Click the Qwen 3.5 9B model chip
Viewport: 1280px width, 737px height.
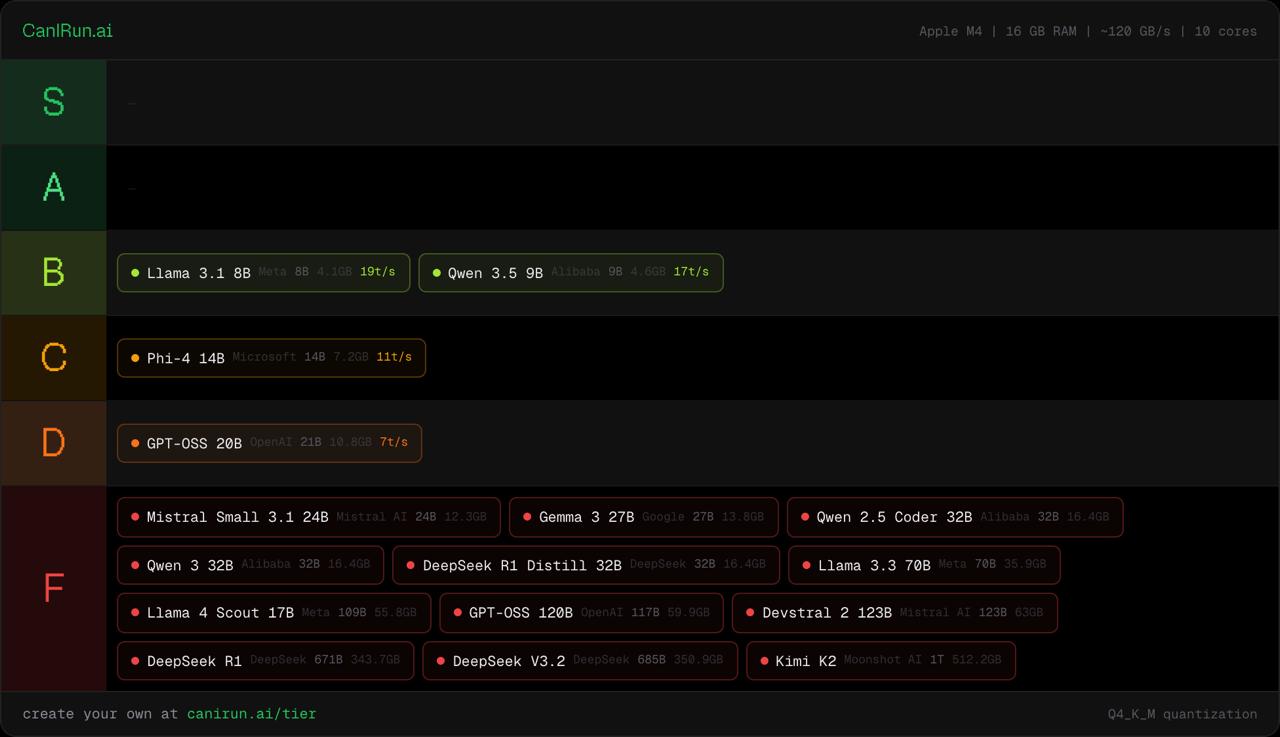coord(570,273)
